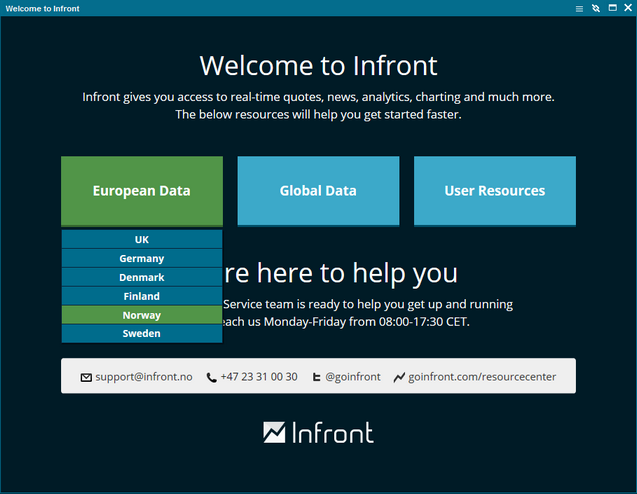The image size is (637, 494).
Task: Pick Sweden from the country list
Action: [142, 334]
